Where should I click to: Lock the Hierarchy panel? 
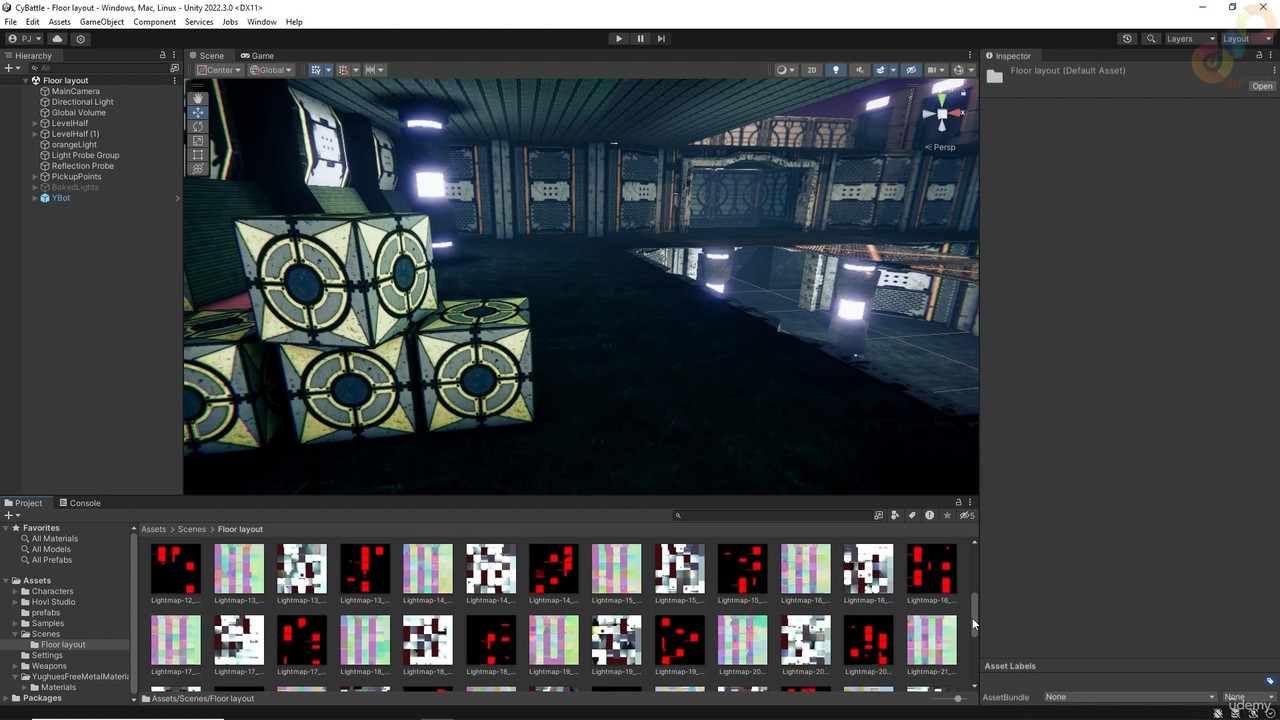click(x=162, y=55)
